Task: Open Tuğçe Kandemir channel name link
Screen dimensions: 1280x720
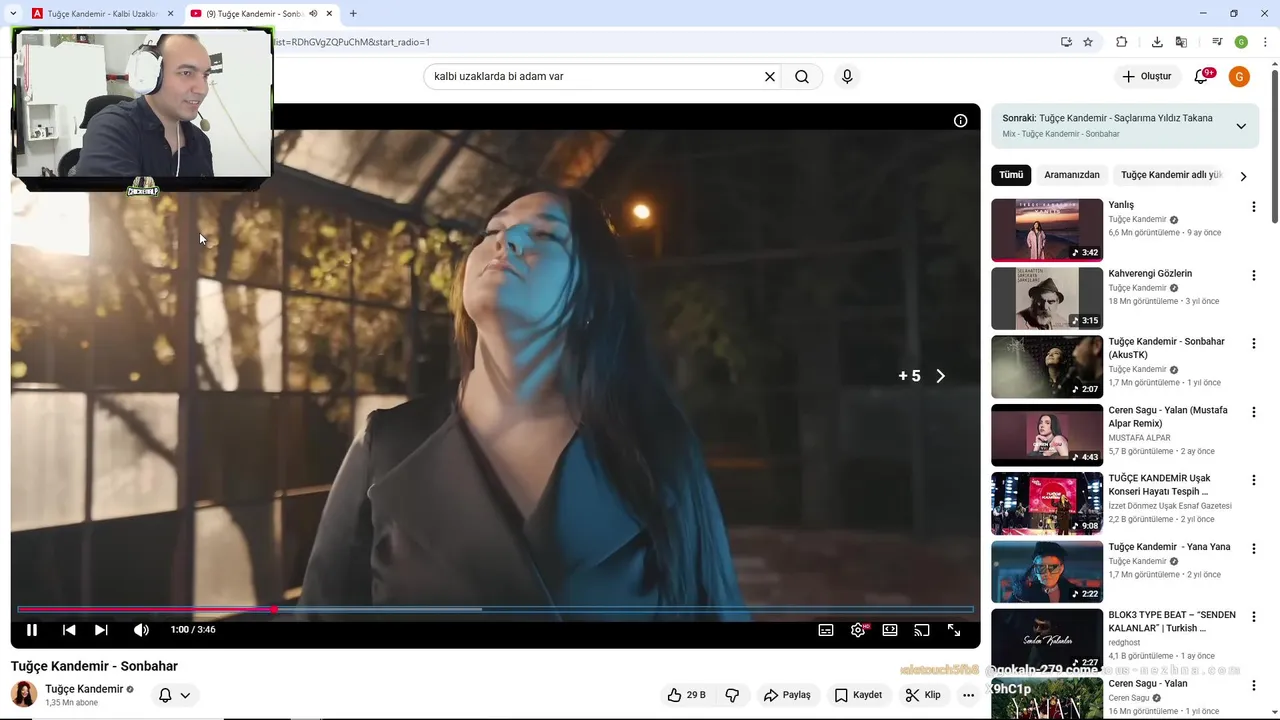Action: (84, 689)
